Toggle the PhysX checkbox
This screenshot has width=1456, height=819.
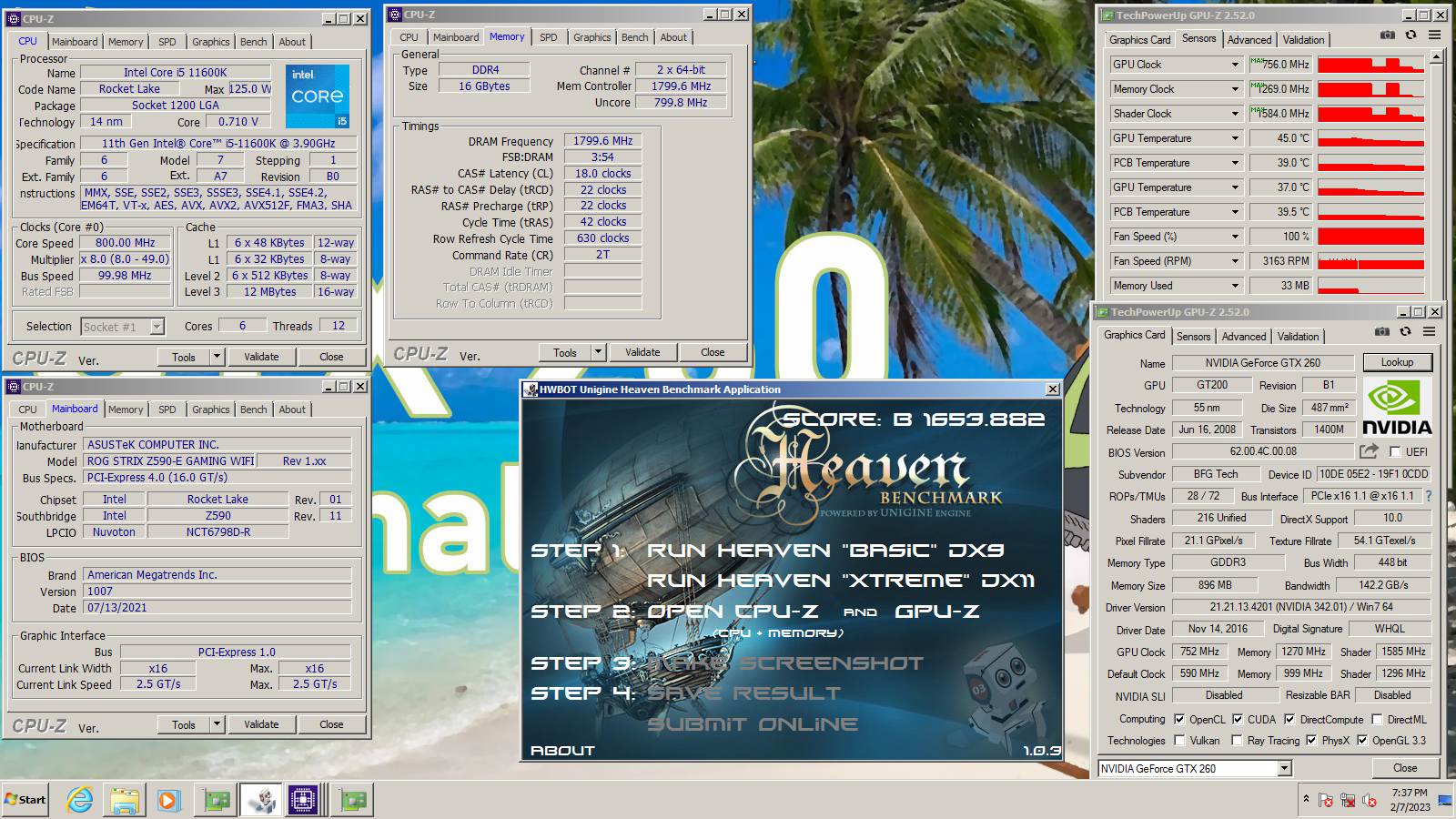point(1310,740)
